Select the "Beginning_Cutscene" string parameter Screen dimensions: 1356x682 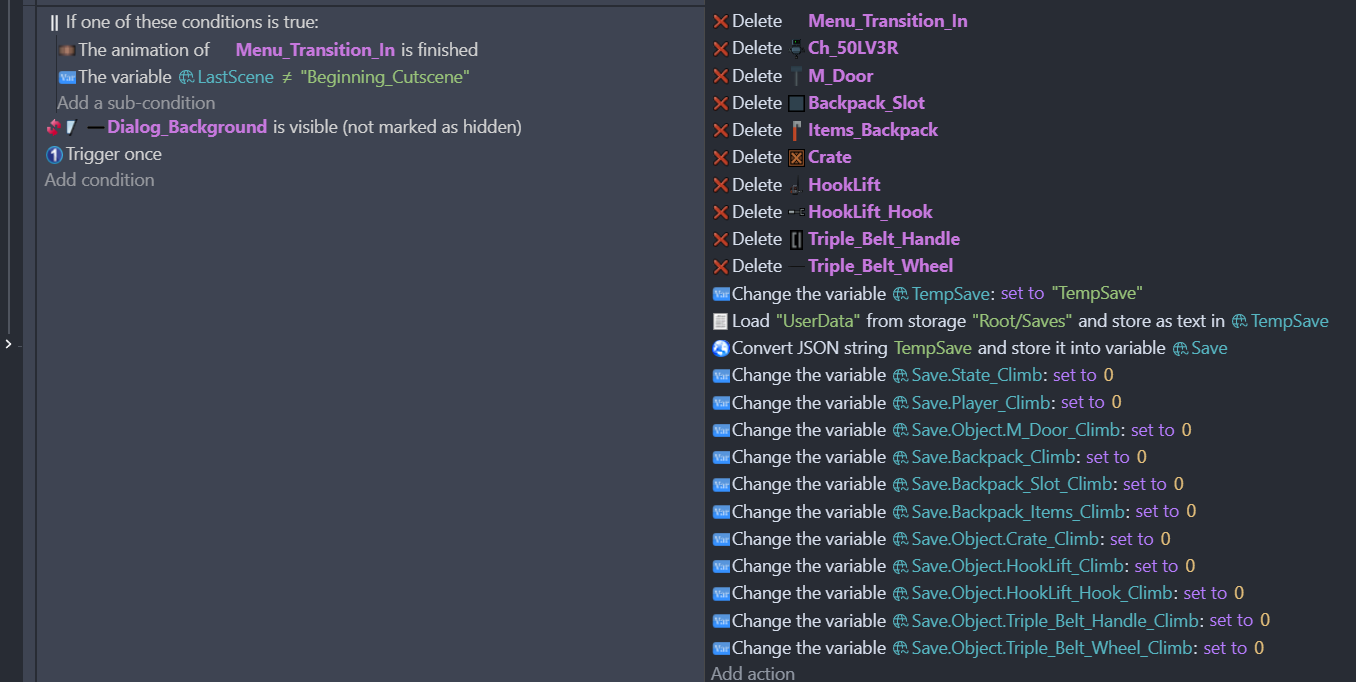coord(385,77)
